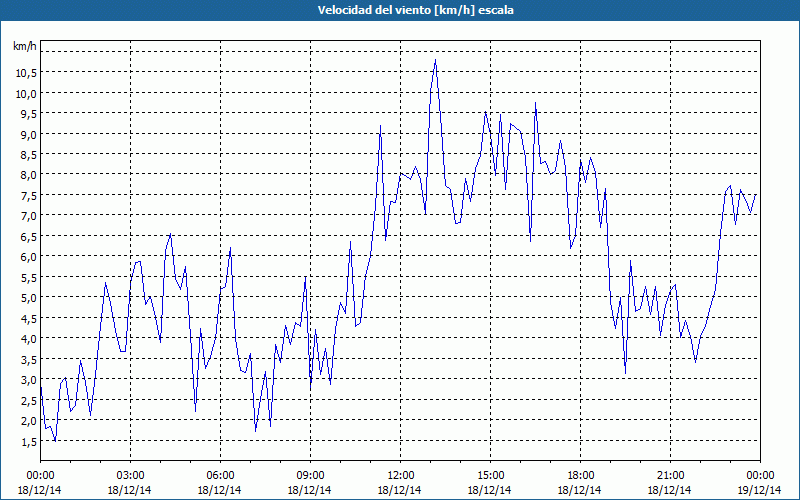Select the '5,0' axis value
800x500 pixels.
[29, 298]
